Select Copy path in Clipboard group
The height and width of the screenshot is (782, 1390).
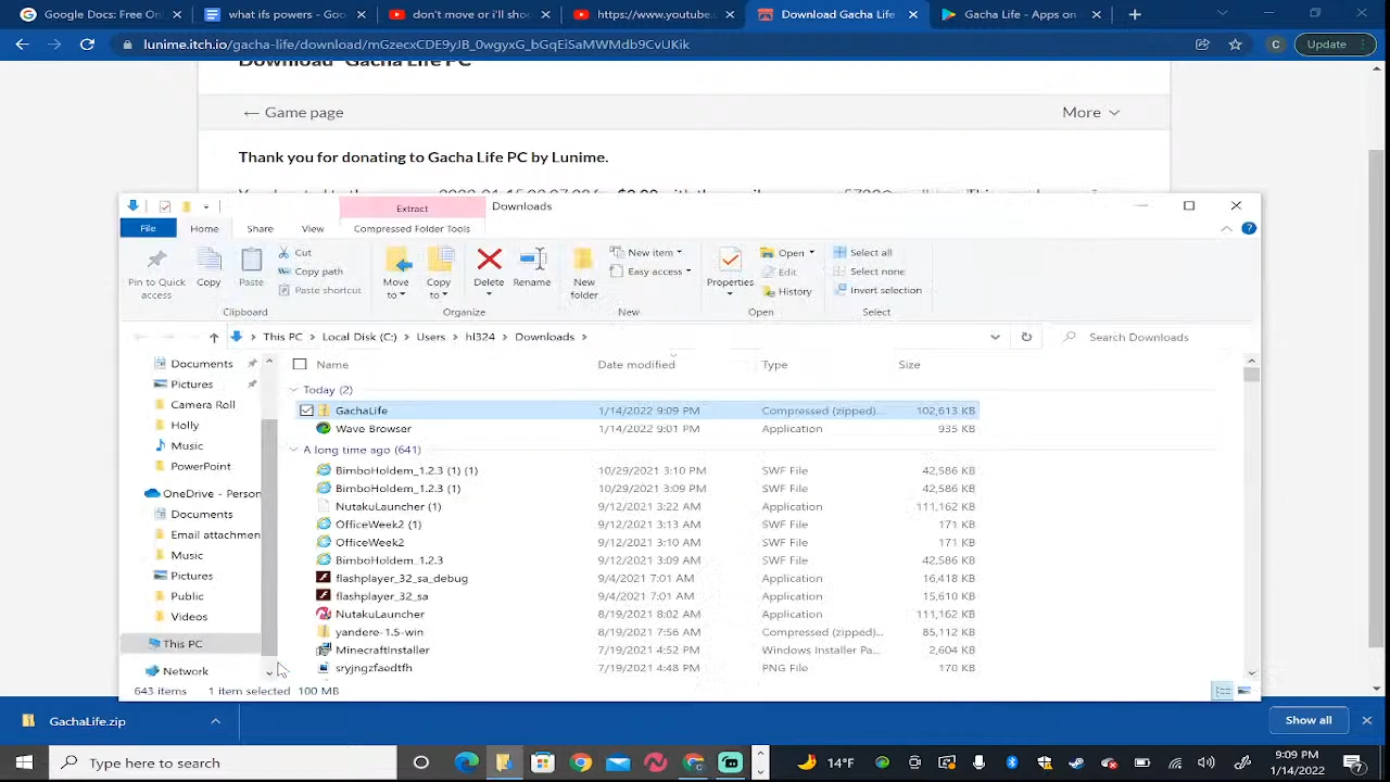pyautogui.click(x=310, y=271)
